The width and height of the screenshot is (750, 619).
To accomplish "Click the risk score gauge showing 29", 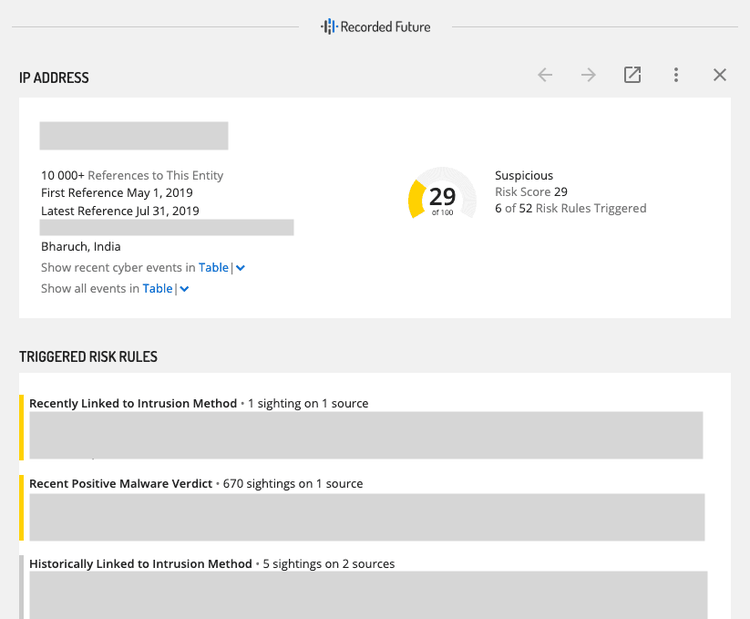I will [x=442, y=197].
